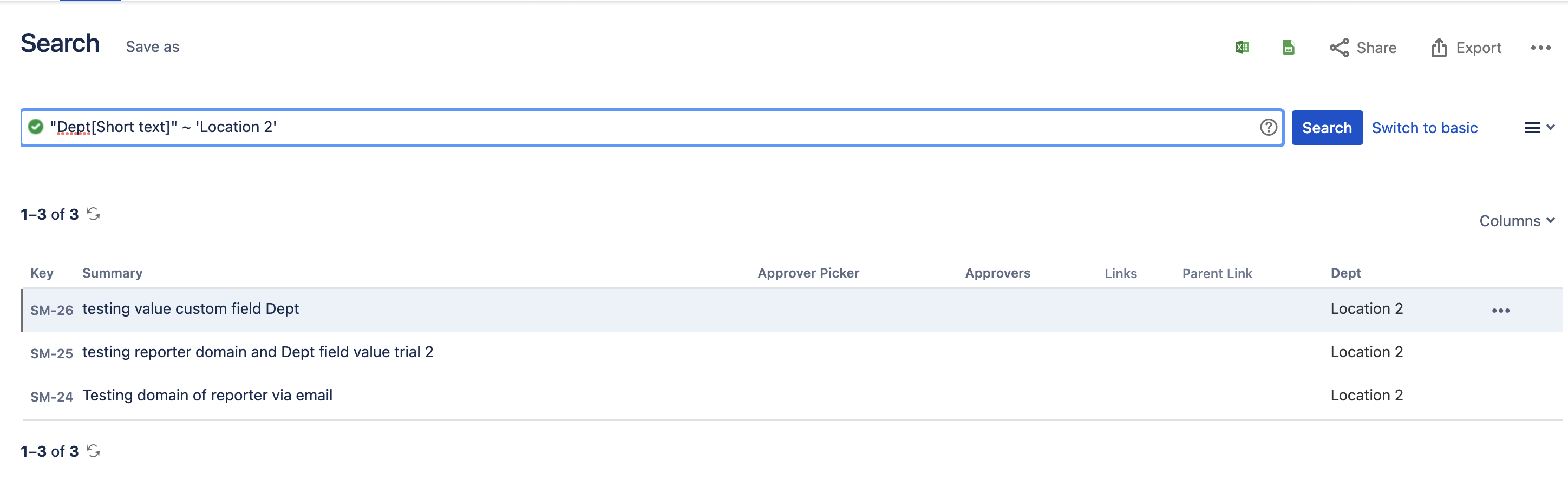Sort by the Dept column header
Image resolution: width=1568 pixels, height=500 pixels.
[1345, 273]
